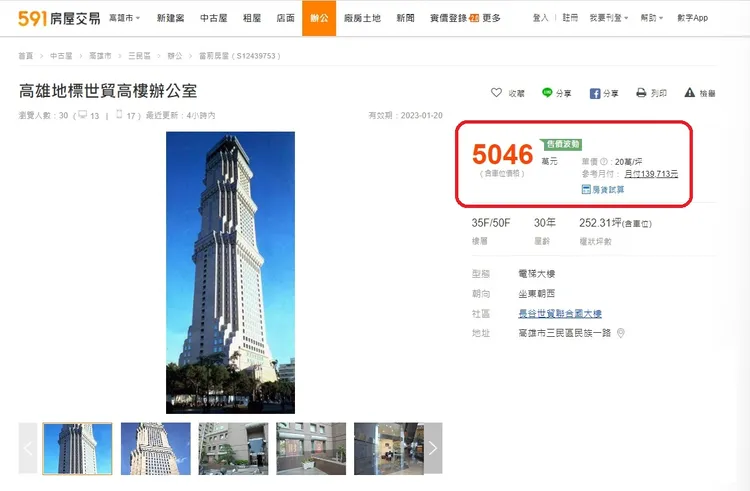Viewport: 750px width, 491px height.
Task: Switch to the 店面 tab
Action: click(x=286, y=18)
